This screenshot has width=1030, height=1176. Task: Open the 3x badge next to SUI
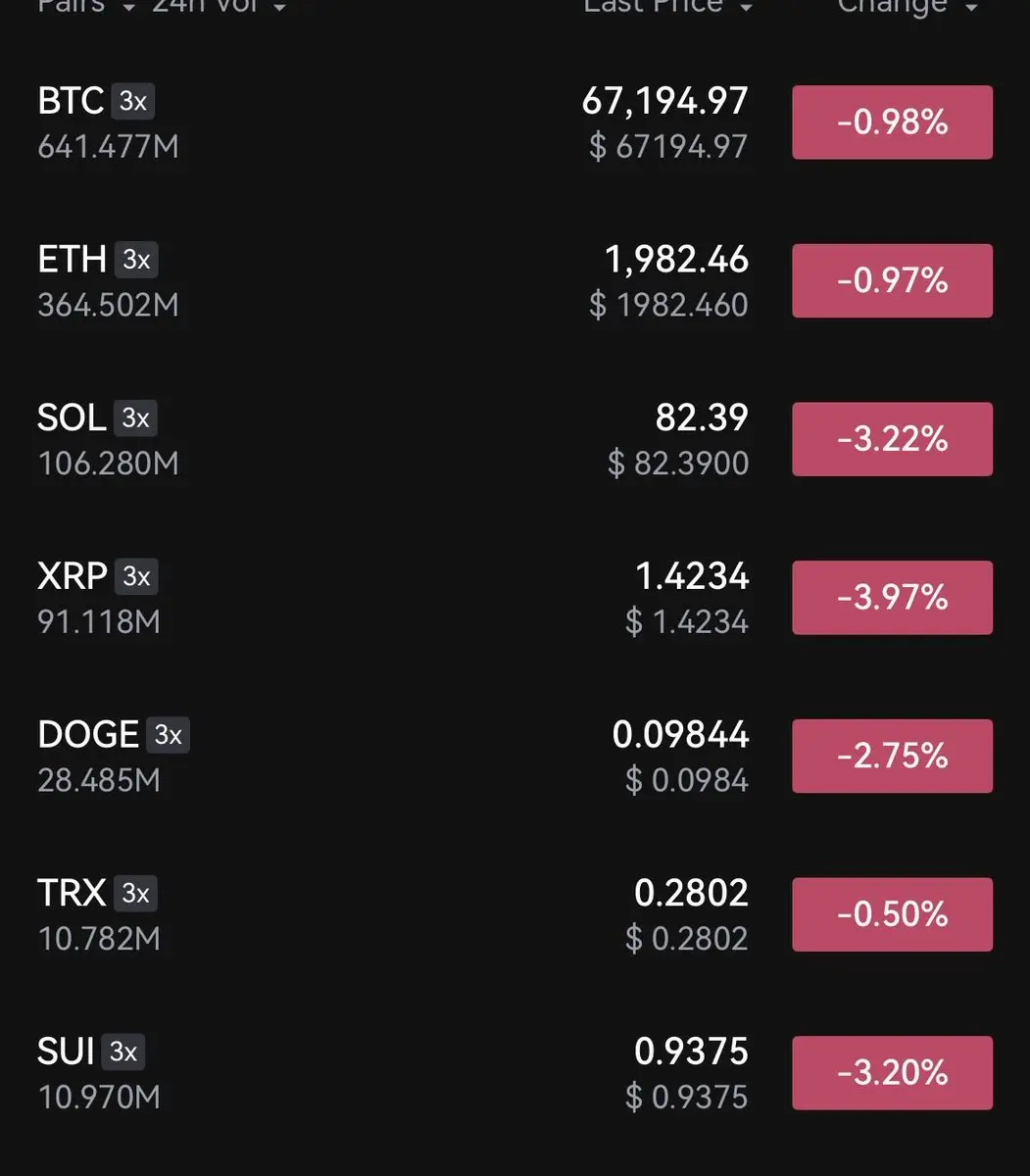click(123, 1052)
